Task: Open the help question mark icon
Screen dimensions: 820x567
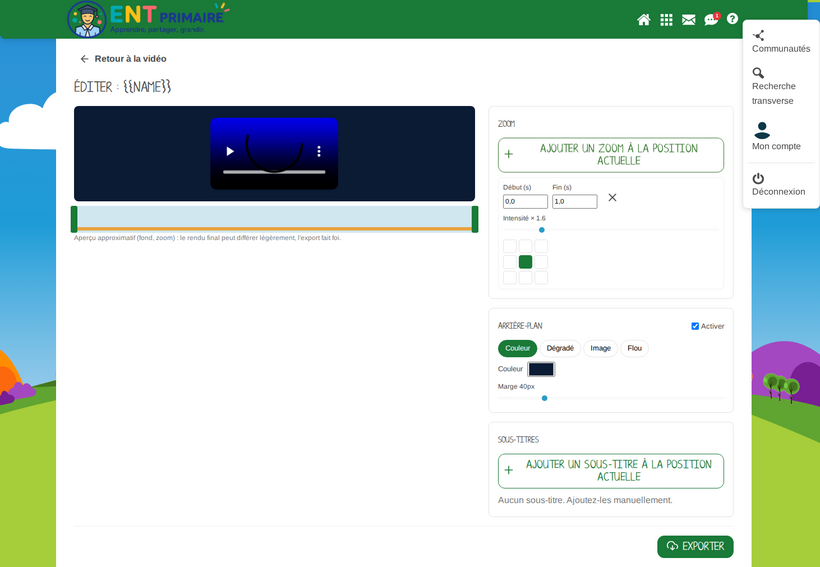Action: point(732,19)
